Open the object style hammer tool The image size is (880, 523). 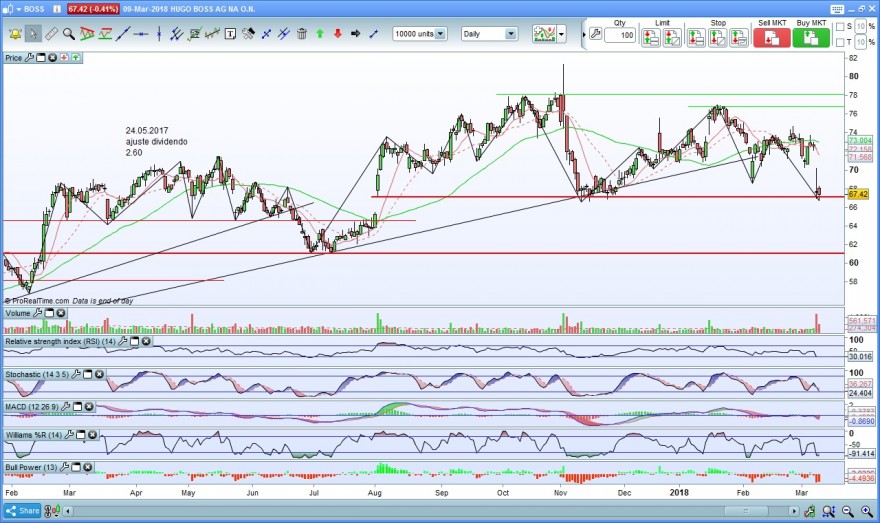tap(248, 34)
